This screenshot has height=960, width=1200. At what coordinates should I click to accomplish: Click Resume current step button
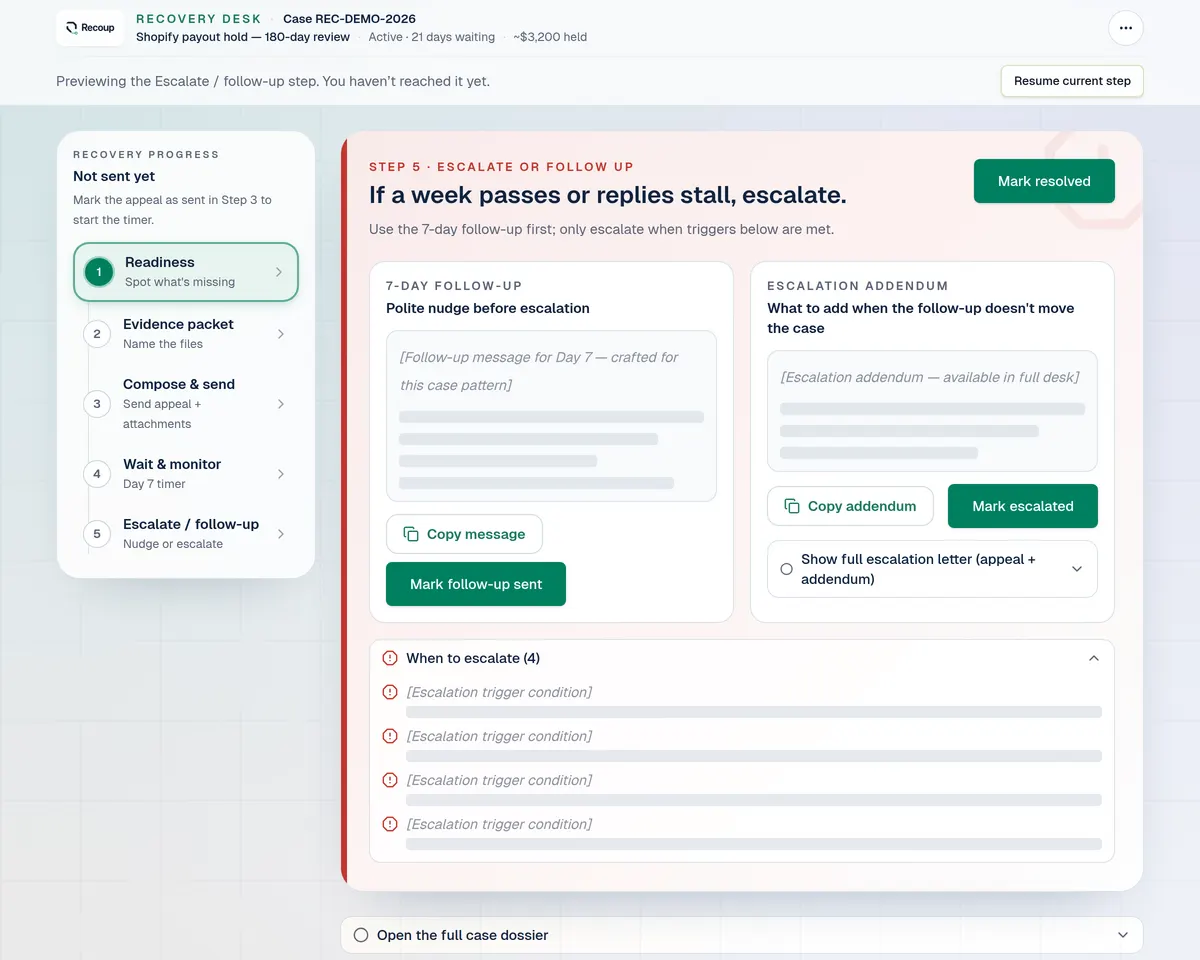tap(1072, 81)
